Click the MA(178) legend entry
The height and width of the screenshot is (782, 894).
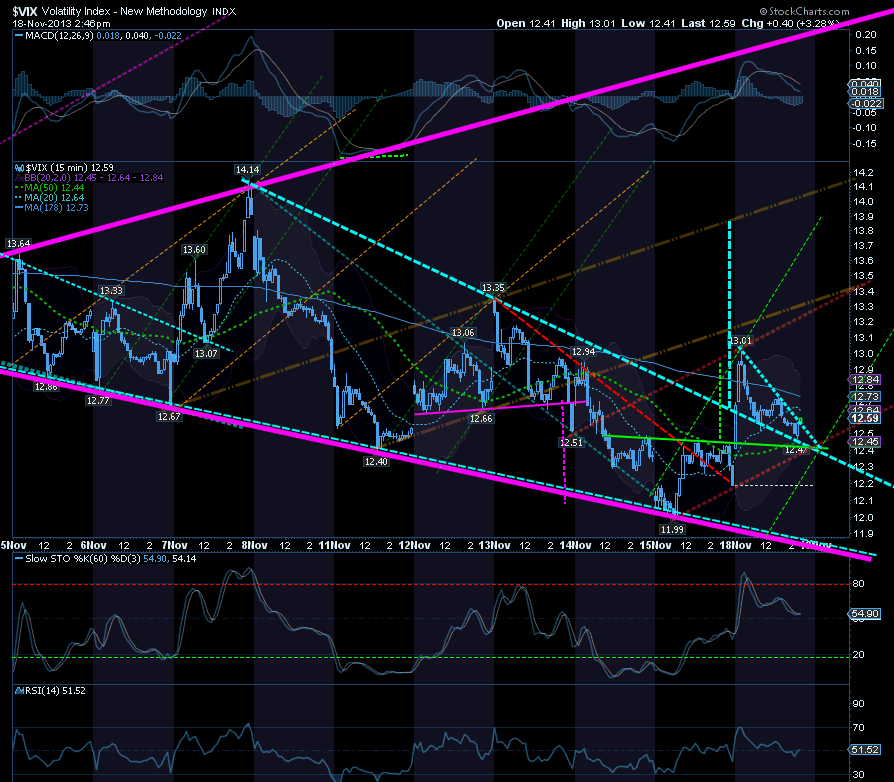pos(56,208)
